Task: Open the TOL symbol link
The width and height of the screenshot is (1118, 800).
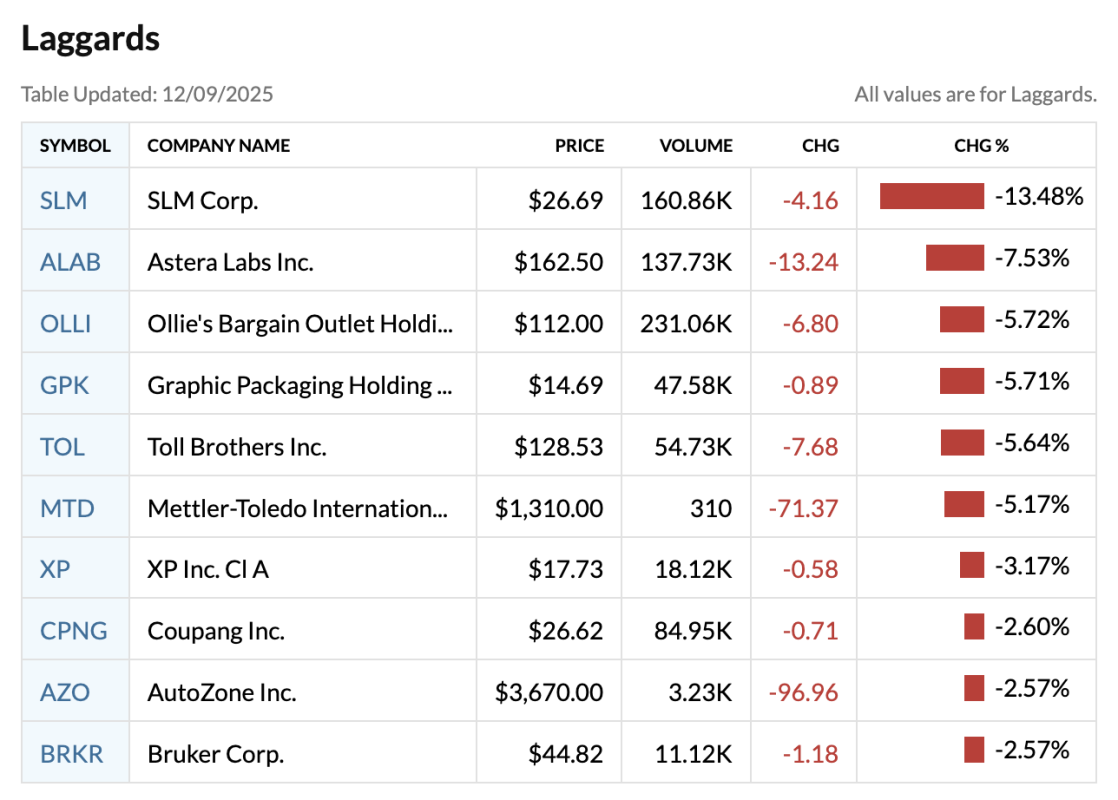Action: pyautogui.click(x=62, y=446)
